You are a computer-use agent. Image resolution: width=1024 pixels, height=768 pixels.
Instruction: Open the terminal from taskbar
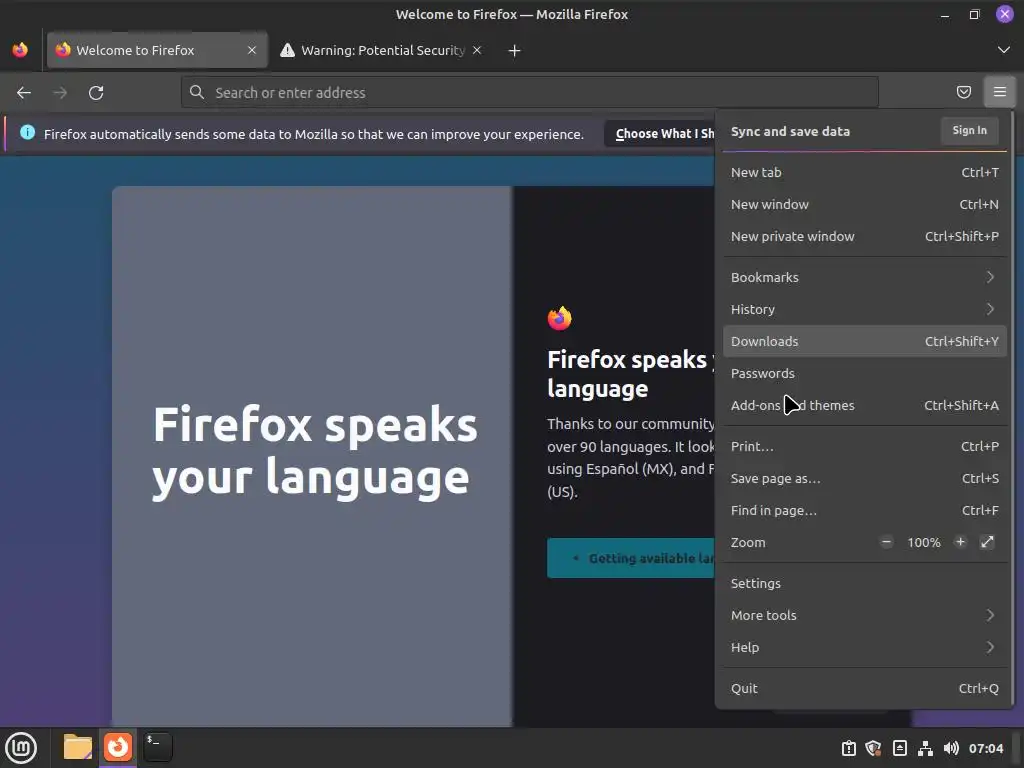tap(158, 747)
